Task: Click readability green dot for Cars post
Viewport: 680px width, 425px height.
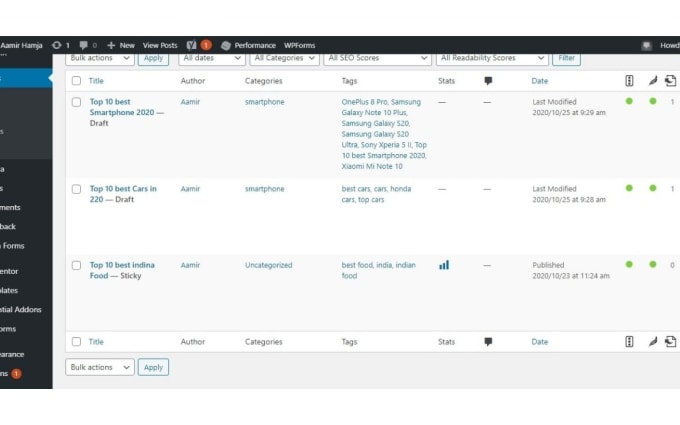Action: pyautogui.click(x=653, y=188)
